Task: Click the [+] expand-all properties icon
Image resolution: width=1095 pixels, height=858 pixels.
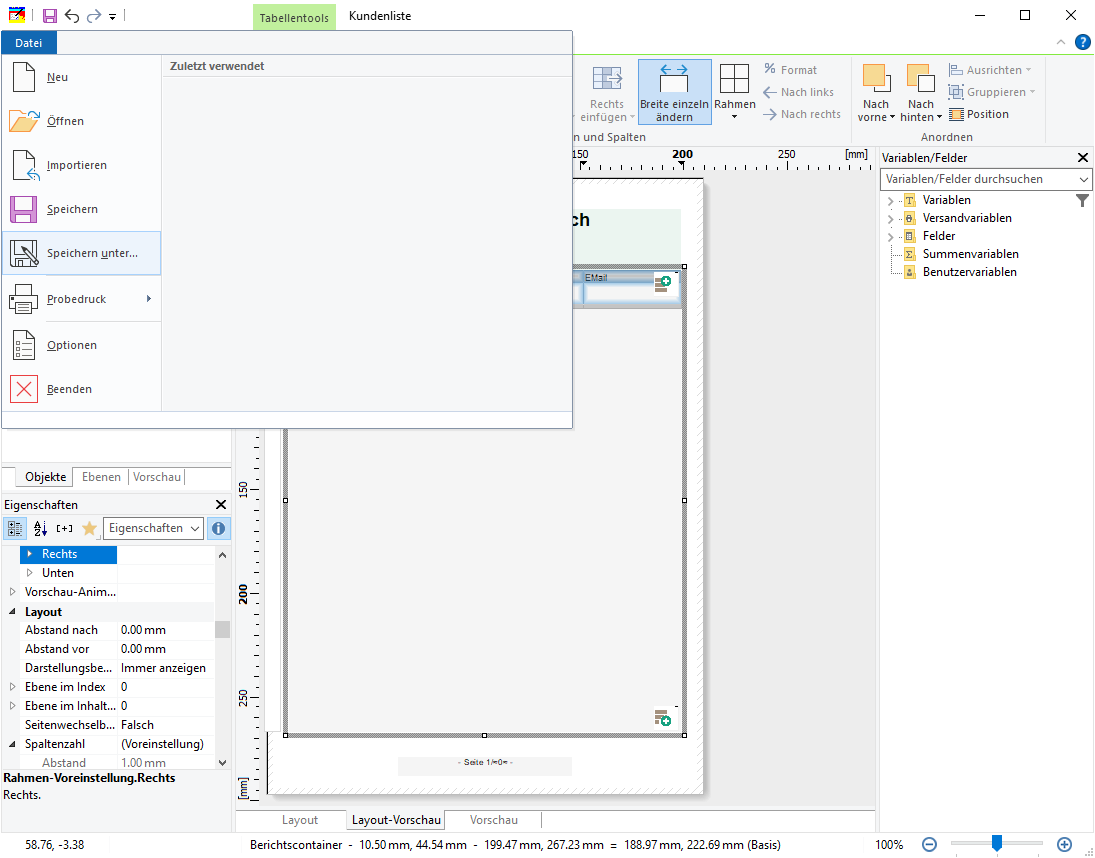Action: [64, 528]
